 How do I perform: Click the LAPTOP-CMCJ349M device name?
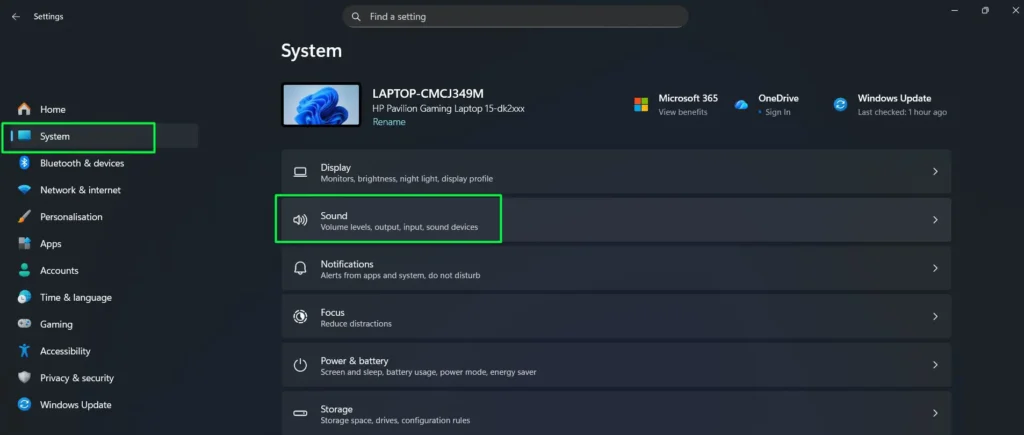(428, 93)
